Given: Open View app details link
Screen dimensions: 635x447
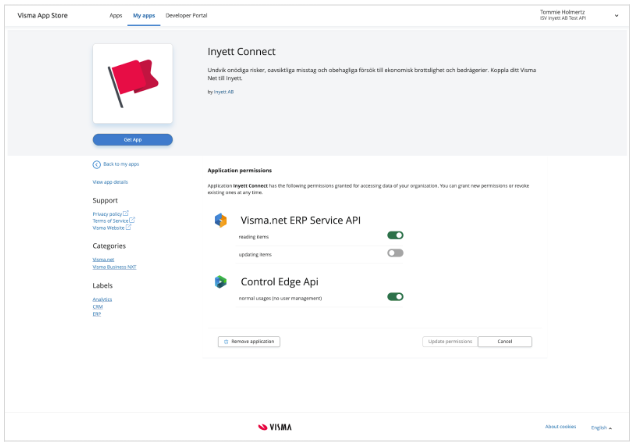Looking at the screenshot, I should (110, 182).
